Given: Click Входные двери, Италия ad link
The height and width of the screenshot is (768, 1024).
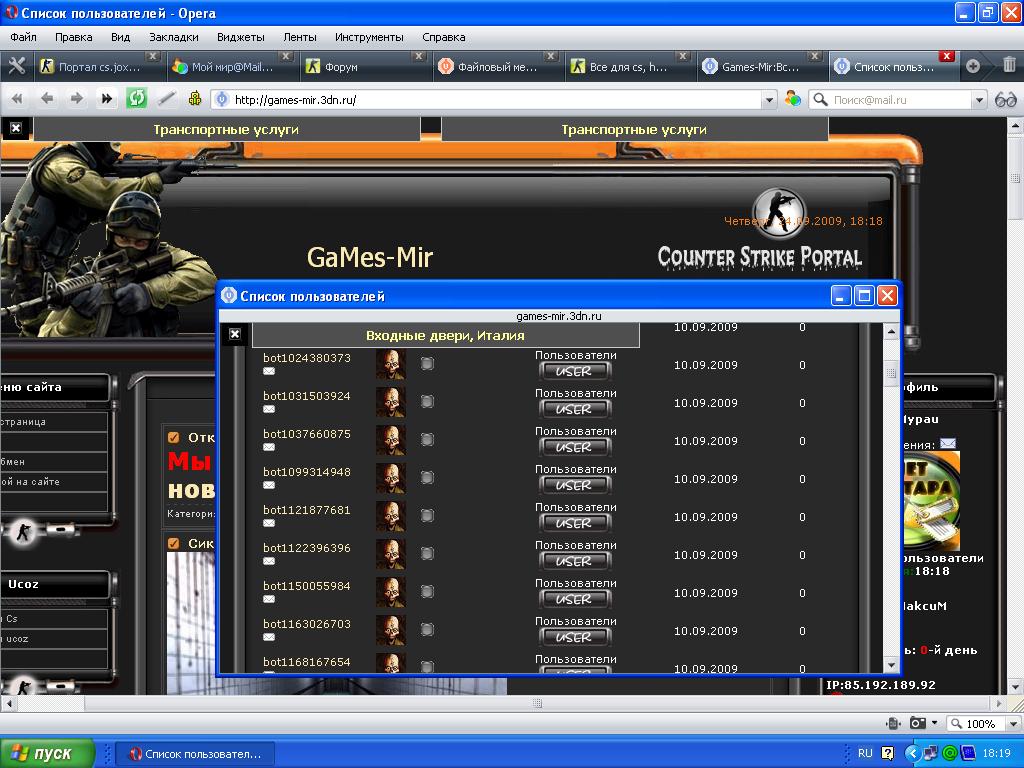Looking at the screenshot, I should (445, 336).
